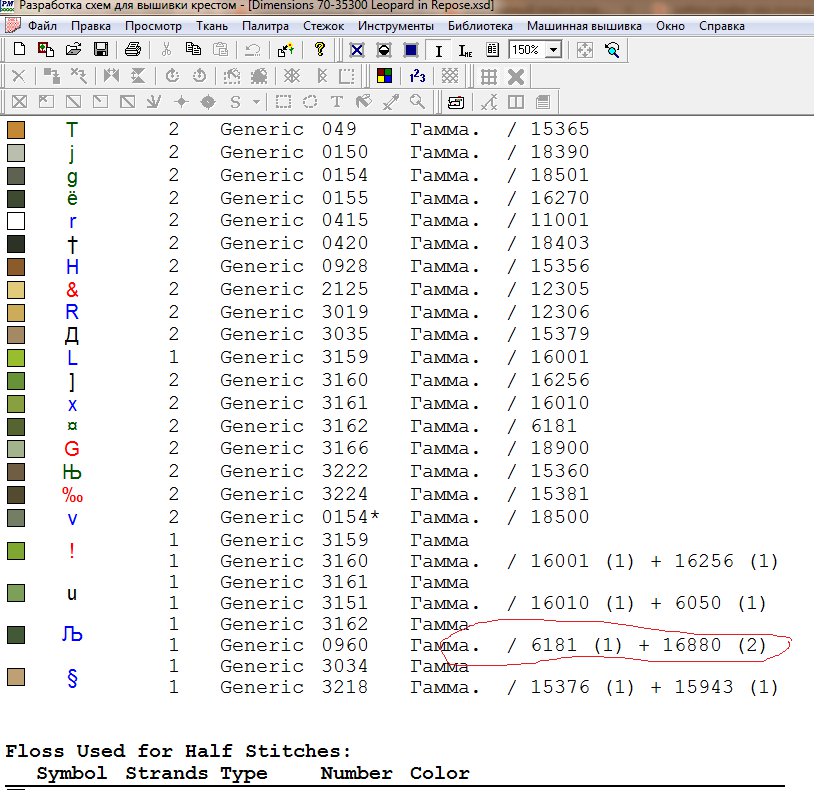Image resolution: width=834 pixels, height=800 pixels.
Task: Open the Машинная вышивка menu
Action: click(583, 26)
